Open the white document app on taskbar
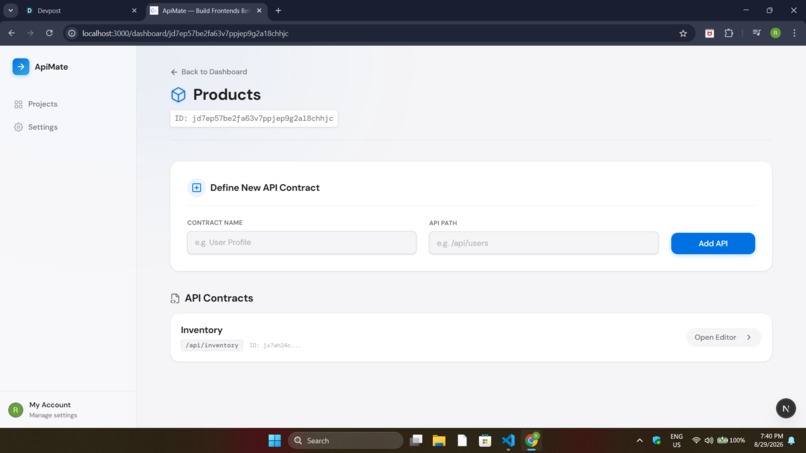 [462, 441]
